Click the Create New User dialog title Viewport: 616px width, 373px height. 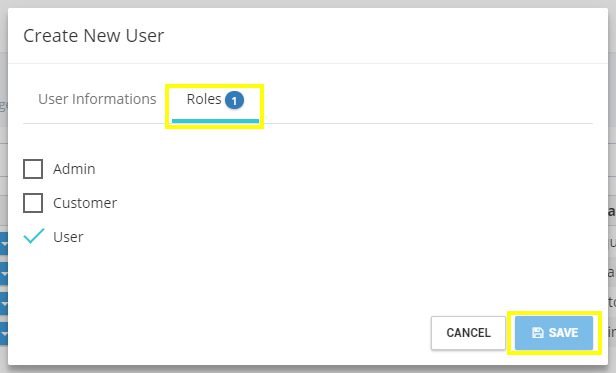click(x=94, y=36)
